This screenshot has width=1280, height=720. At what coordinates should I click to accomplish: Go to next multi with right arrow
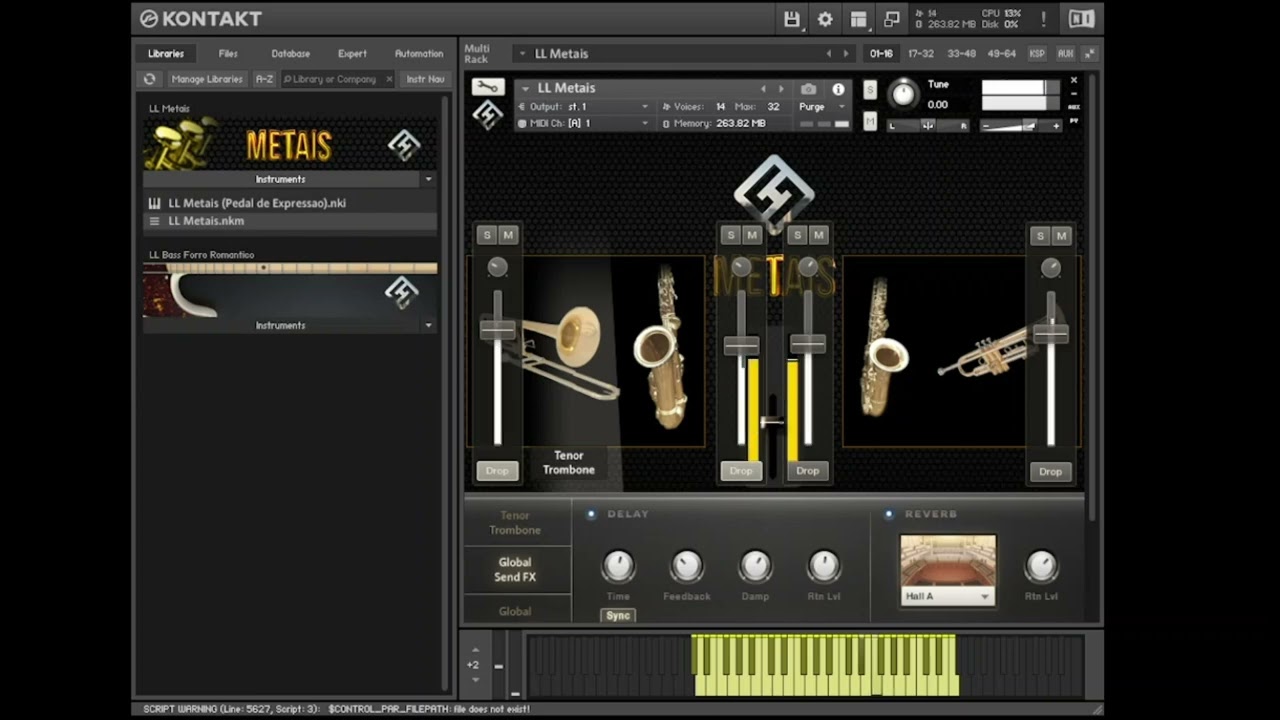pos(846,54)
